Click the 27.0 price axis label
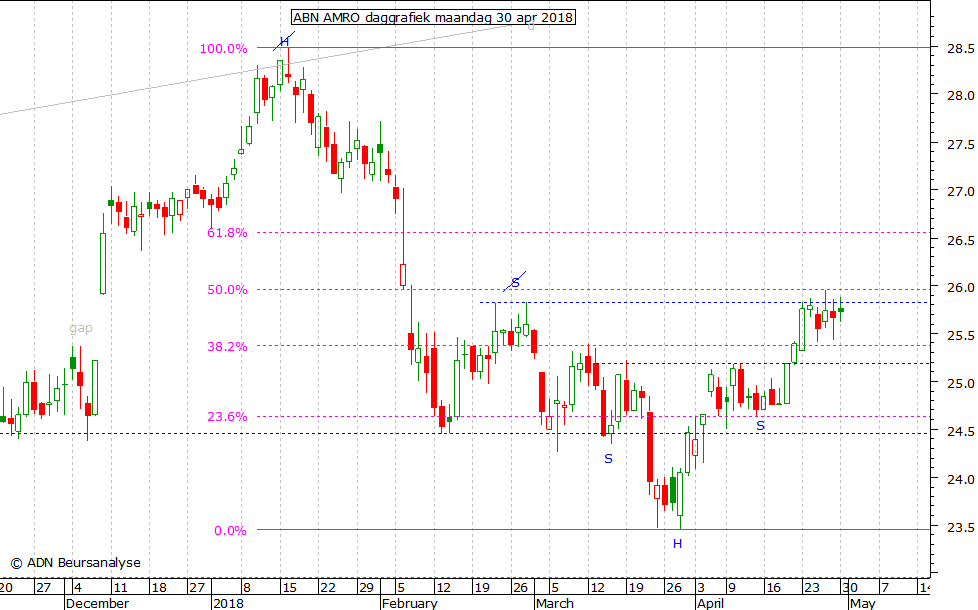 click(961, 191)
